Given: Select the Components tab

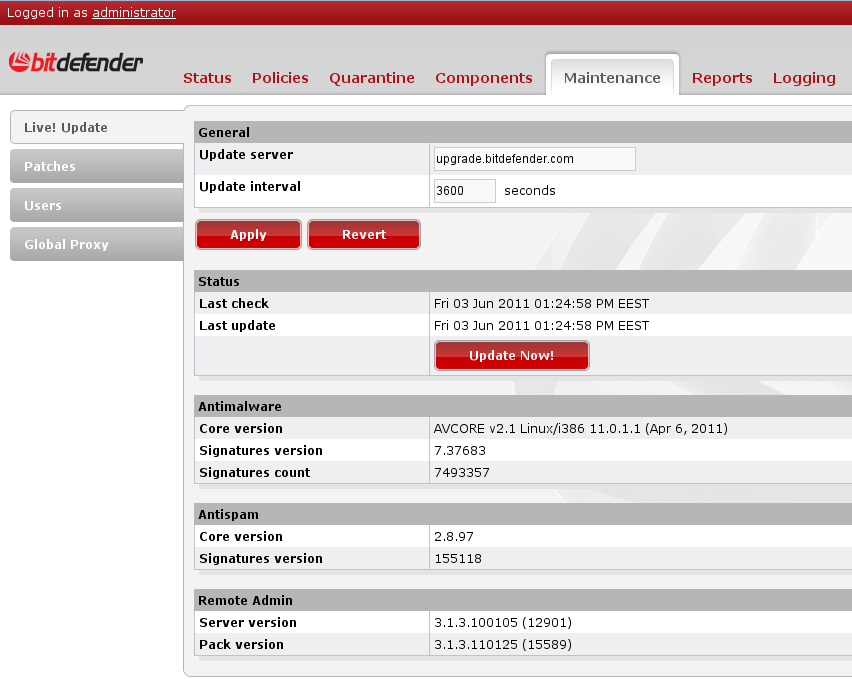Looking at the screenshot, I should (484, 78).
